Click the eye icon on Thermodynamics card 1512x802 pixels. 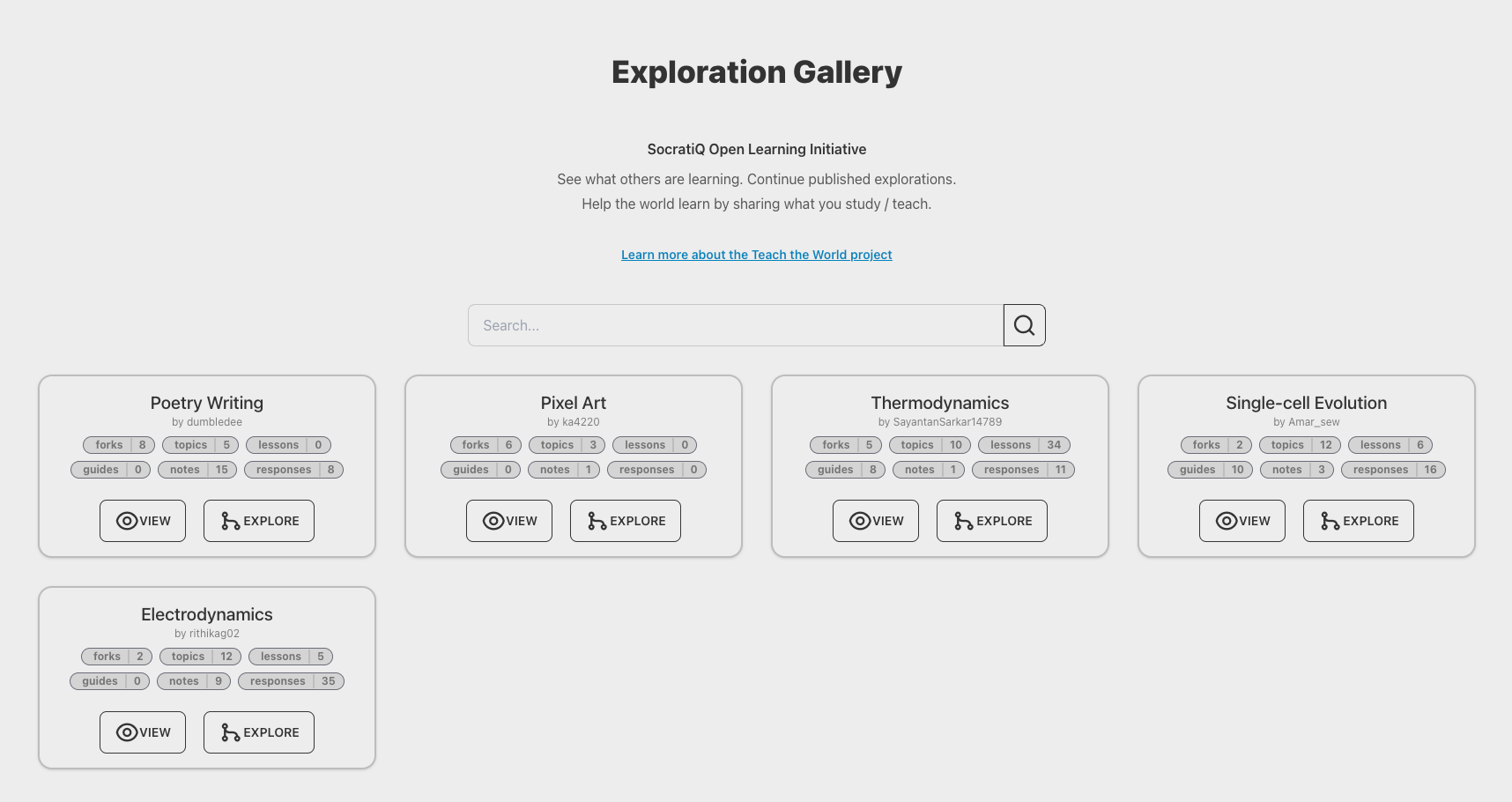coord(860,521)
